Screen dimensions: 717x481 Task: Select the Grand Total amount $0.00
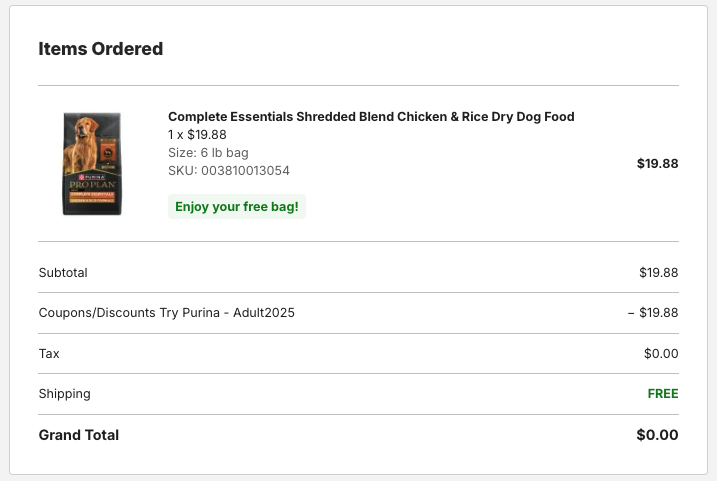tap(657, 435)
